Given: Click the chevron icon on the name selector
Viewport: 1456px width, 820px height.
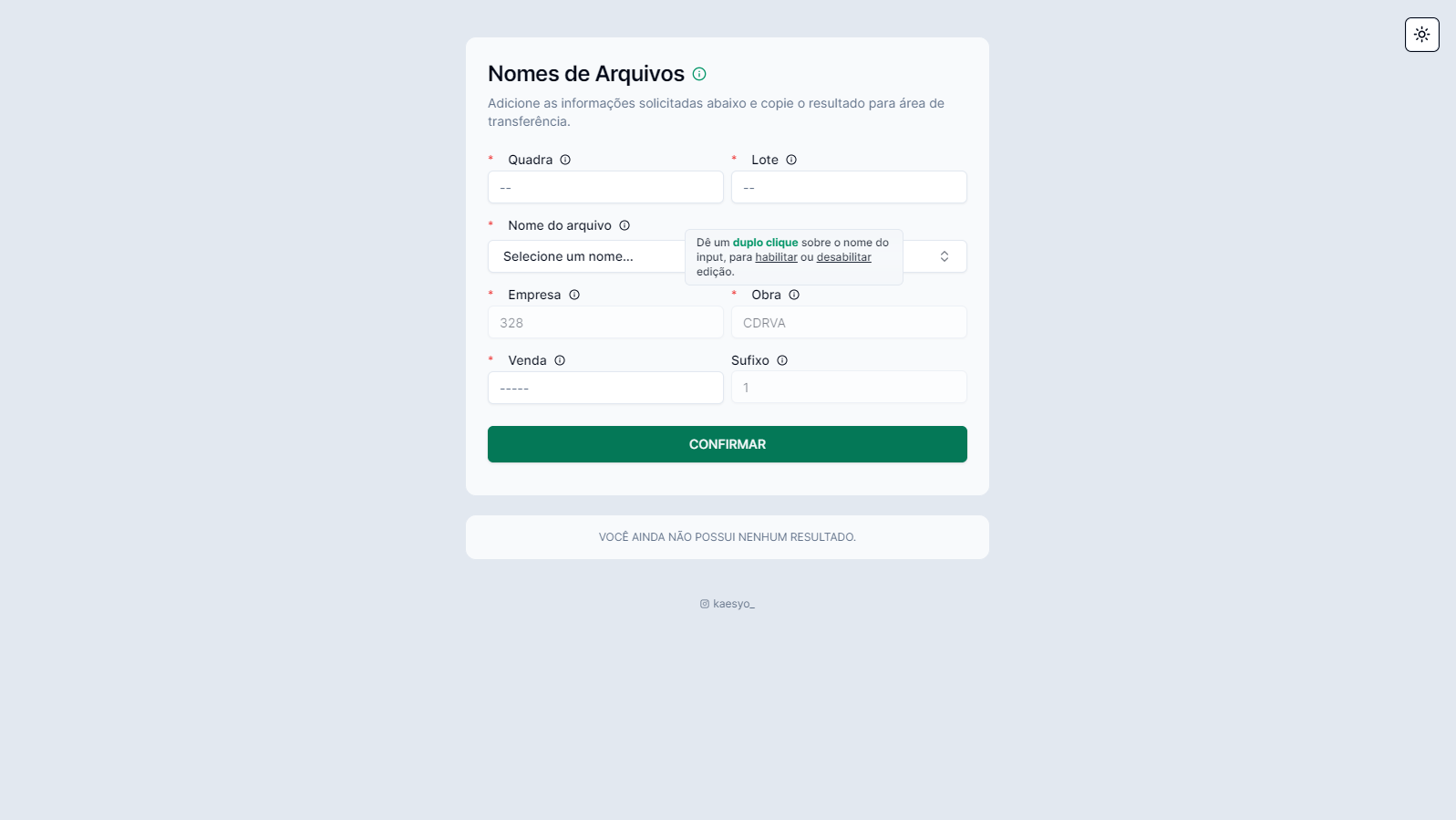Looking at the screenshot, I should click(x=944, y=256).
